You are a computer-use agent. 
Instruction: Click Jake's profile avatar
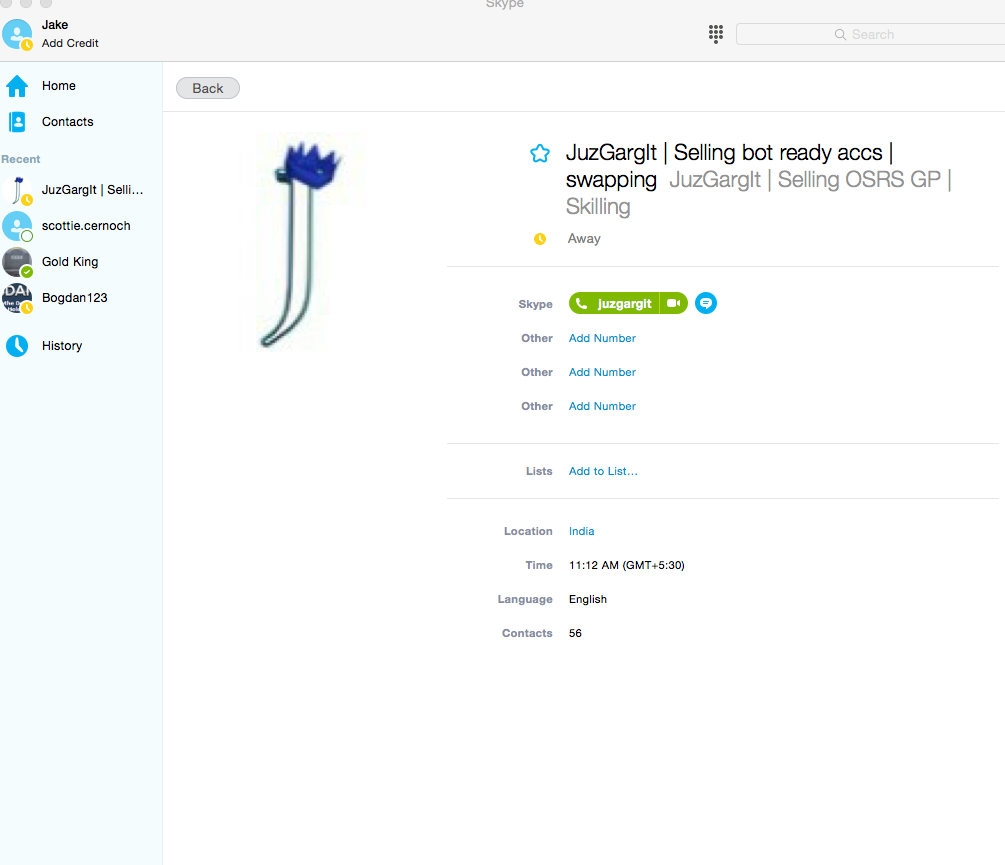(x=17, y=35)
